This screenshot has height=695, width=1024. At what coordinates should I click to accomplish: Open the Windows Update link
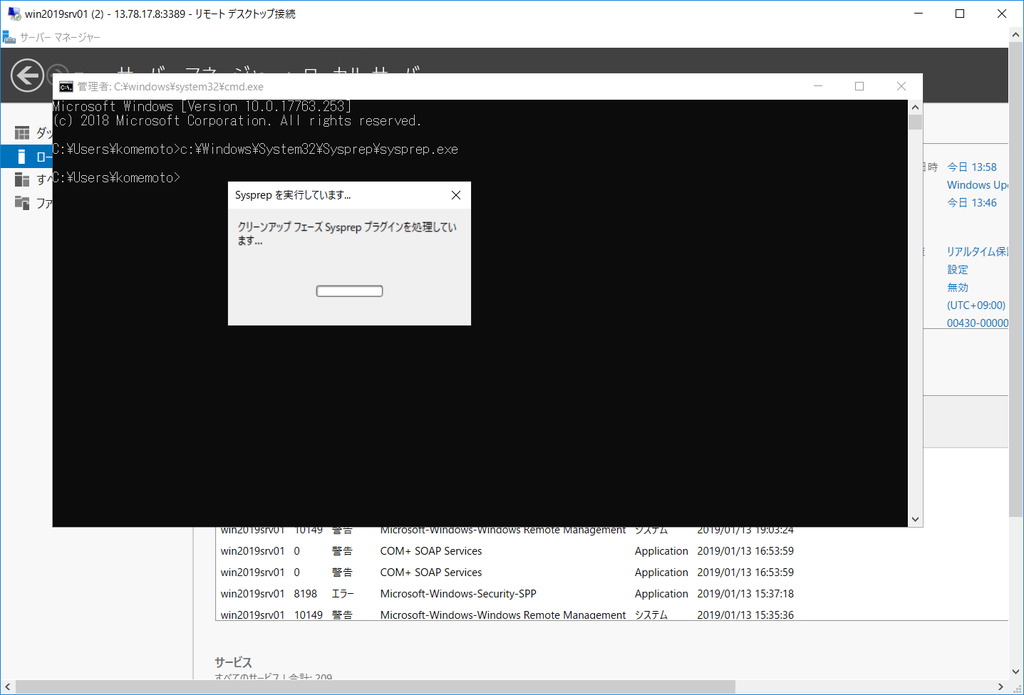pos(978,186)
